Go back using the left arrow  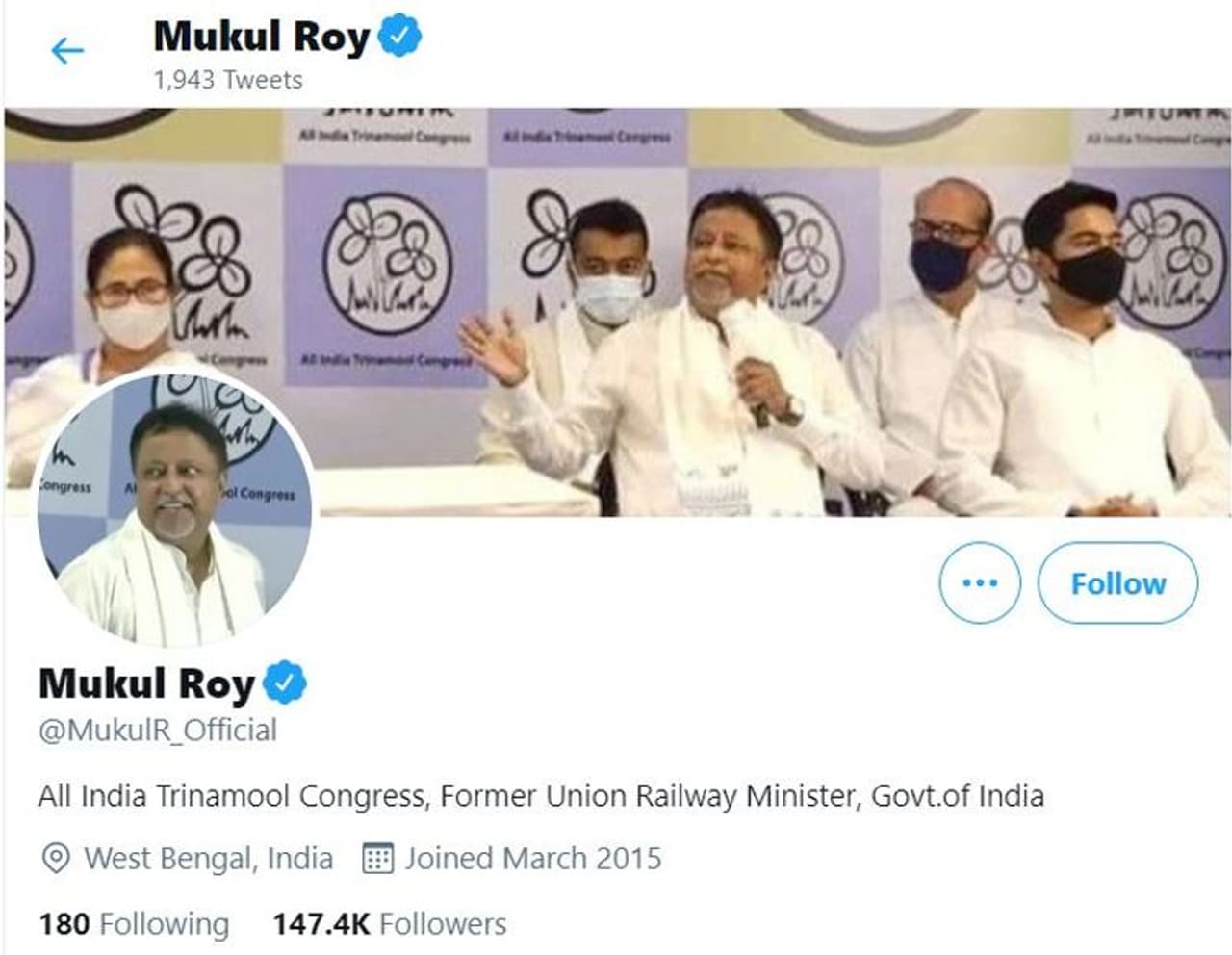67,50
